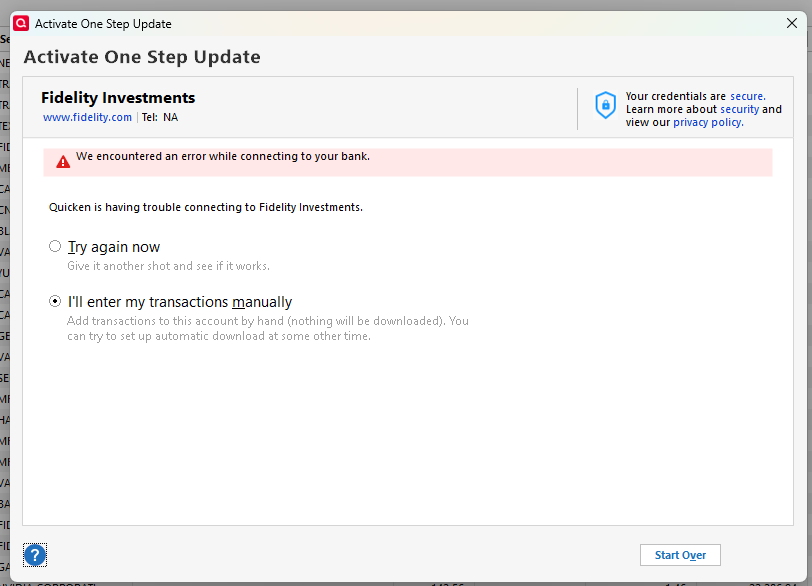The image size is (812, 586).
Task: Open the privacy policy link
Action: click(708, 123)
